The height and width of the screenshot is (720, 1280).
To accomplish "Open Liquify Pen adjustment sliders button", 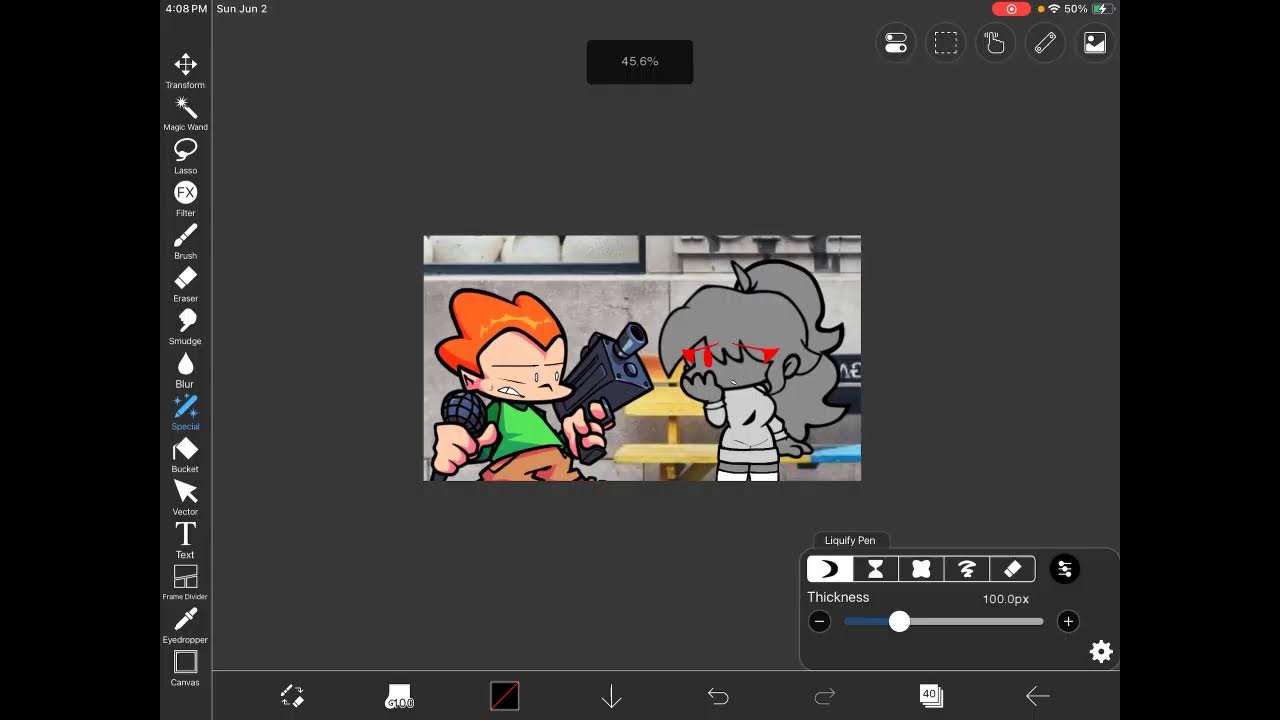I will 1065,569.
